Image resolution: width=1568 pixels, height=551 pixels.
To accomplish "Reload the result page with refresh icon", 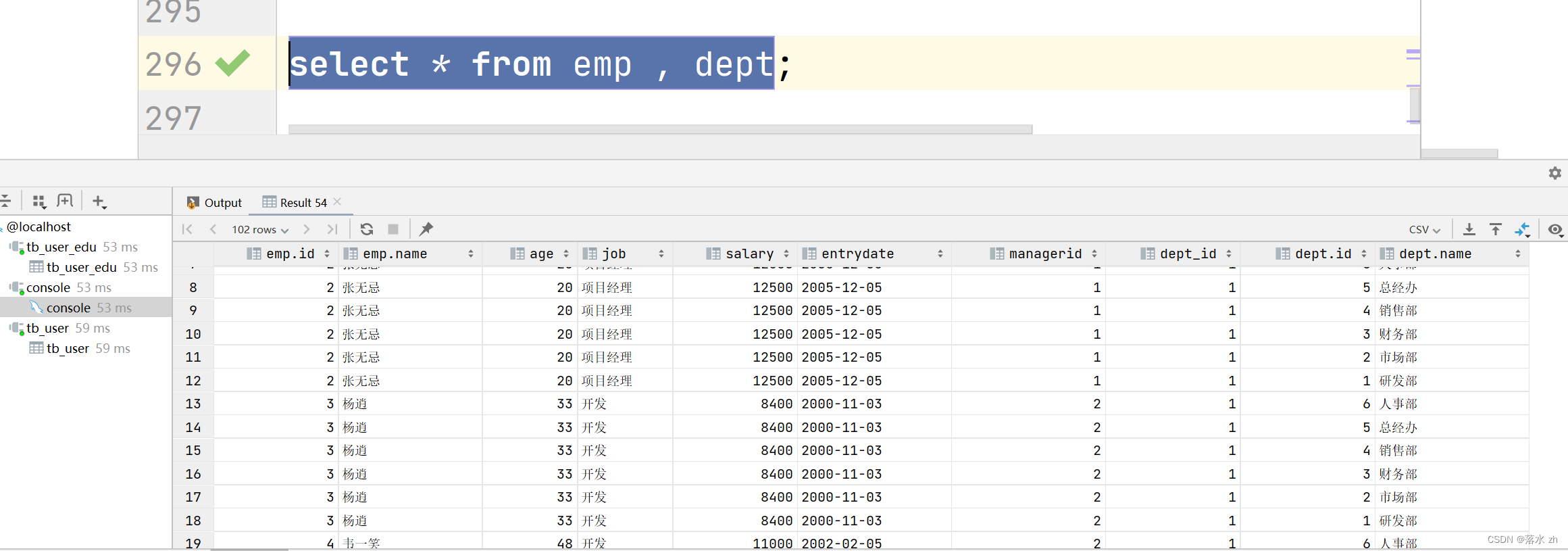I will (367, 229).
